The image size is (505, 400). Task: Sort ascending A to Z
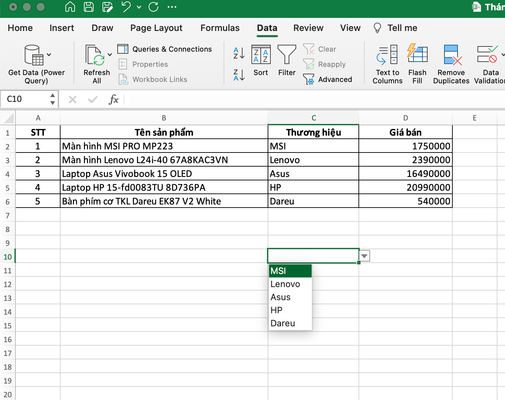pyautogui.click(x=239, y=53)
